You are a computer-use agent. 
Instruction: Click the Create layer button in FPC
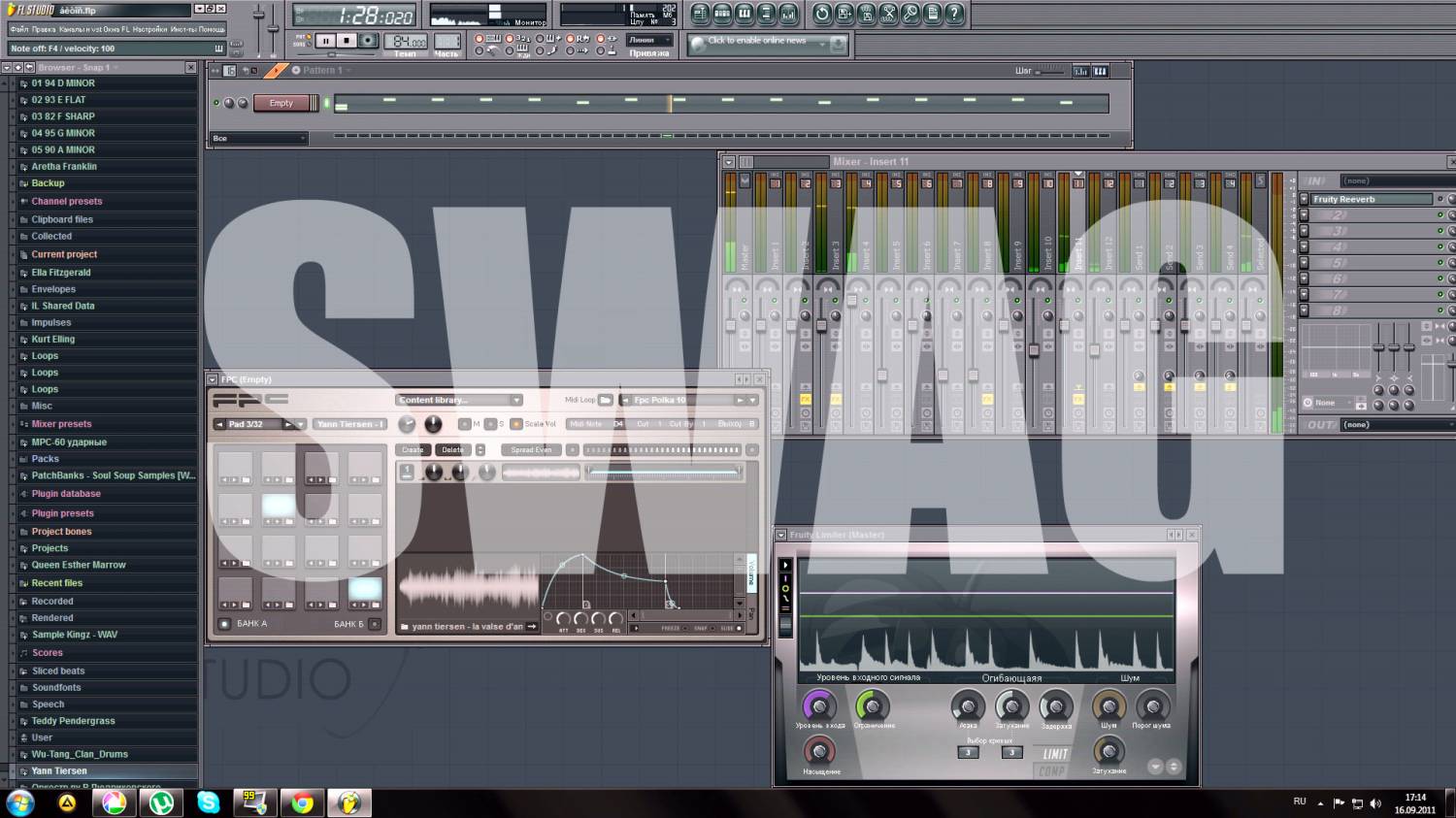tap(413, 449)
